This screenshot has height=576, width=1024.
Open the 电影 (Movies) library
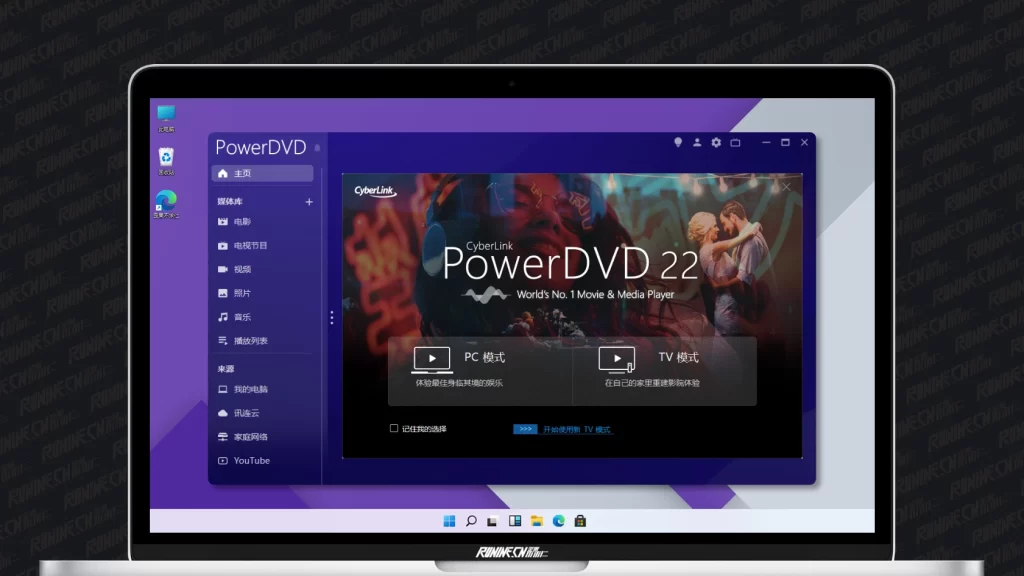click(x=241, y=222)
